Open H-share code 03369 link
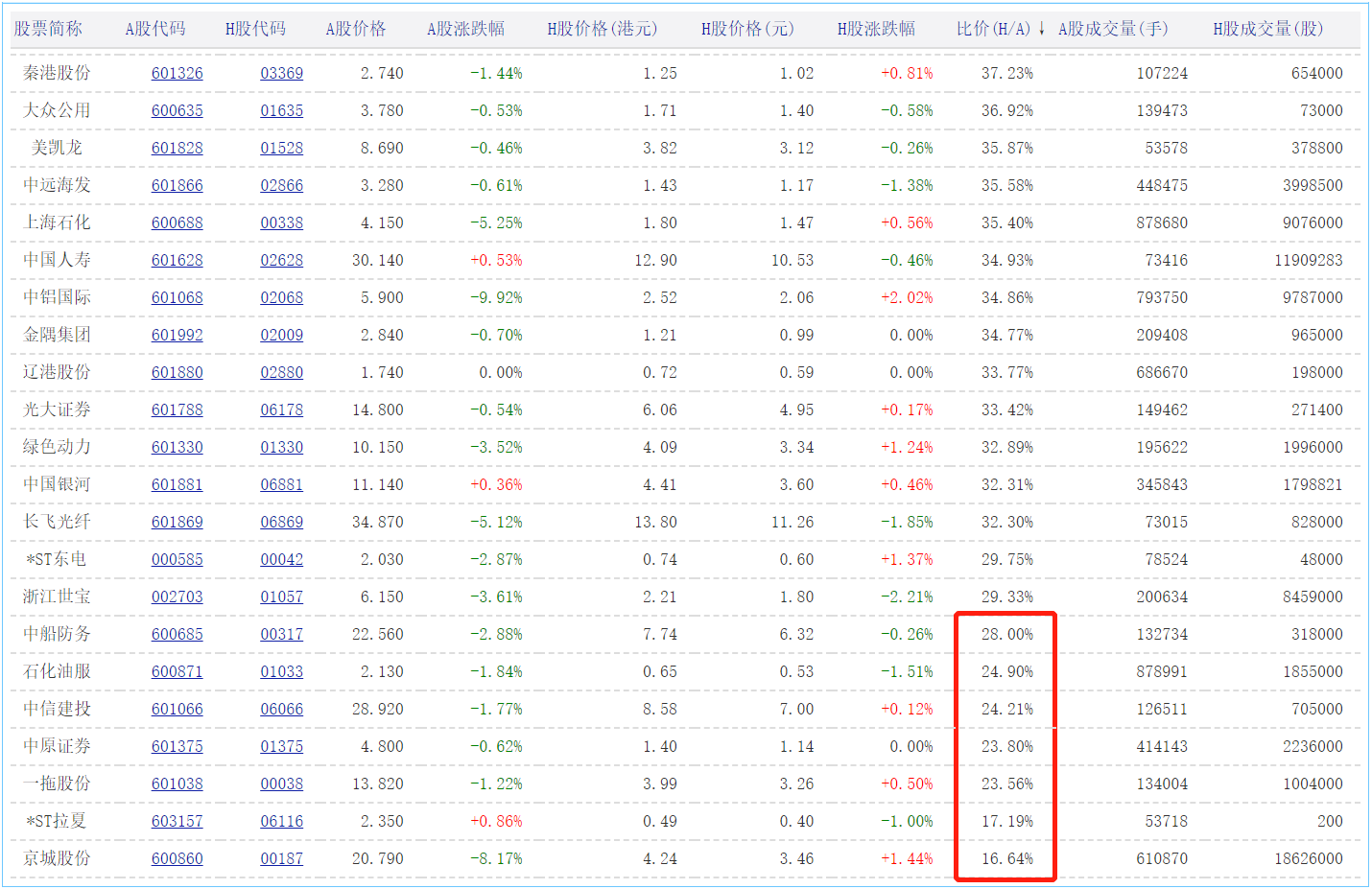 (282, 73)
